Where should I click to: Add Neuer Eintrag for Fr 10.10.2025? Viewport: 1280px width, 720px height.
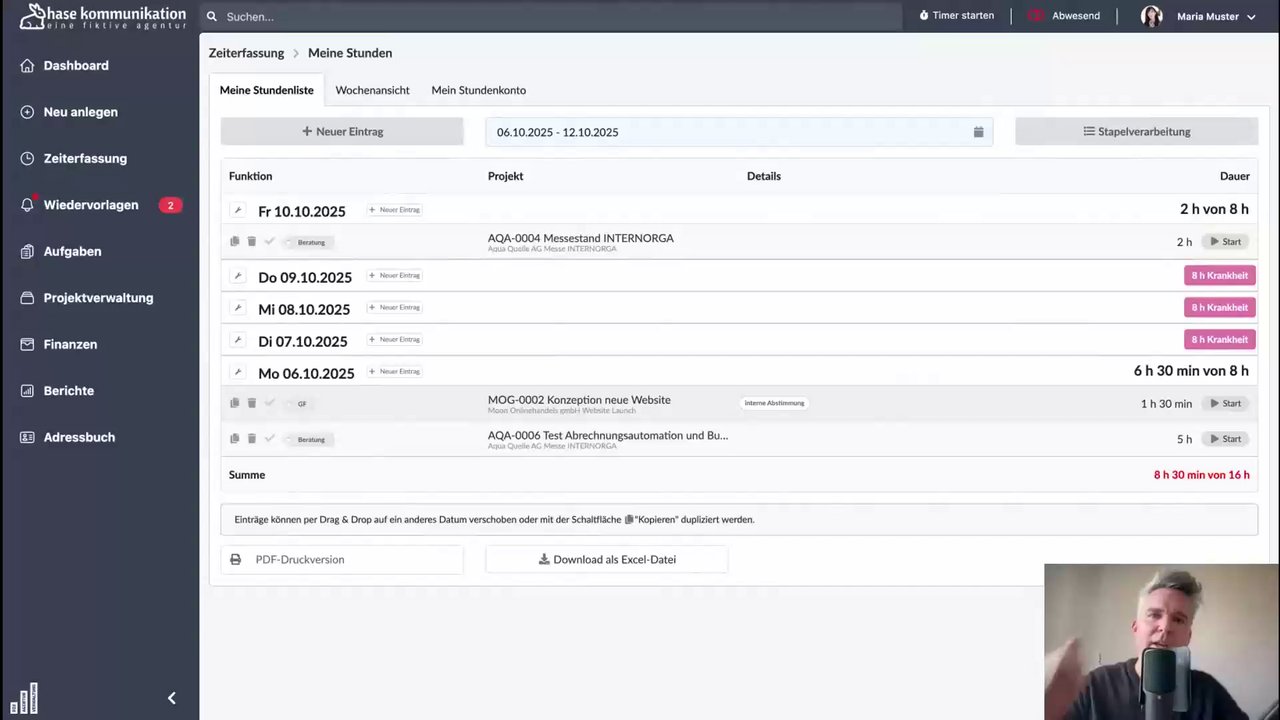[x=394, y=210]
